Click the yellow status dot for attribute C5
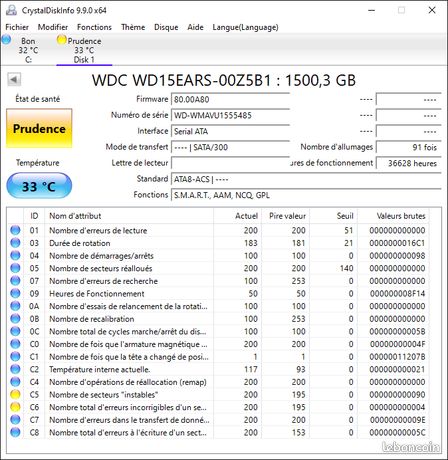The image size is (448, 460). point(15,394)
